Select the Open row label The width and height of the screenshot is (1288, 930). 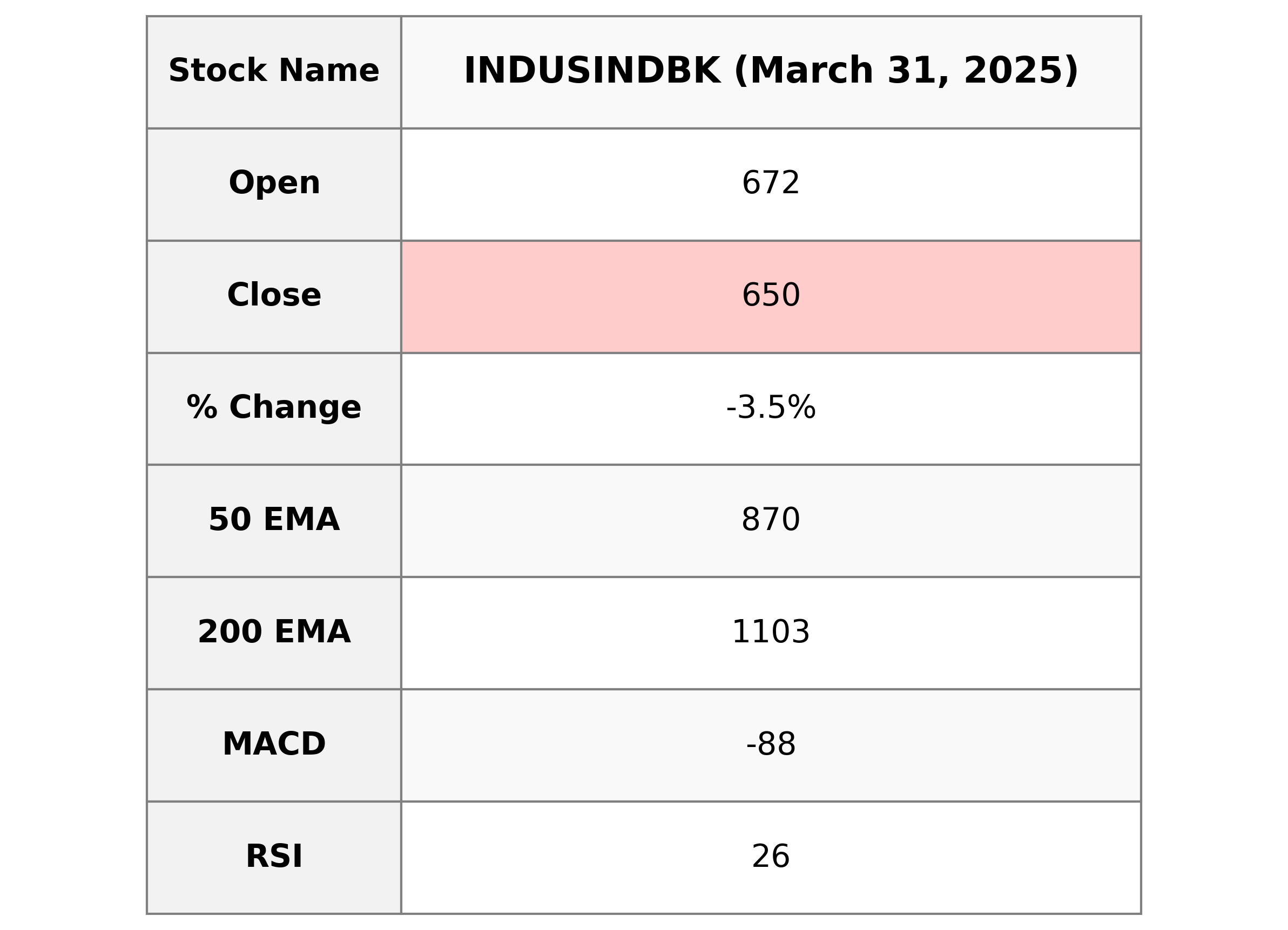coord(274,184)
